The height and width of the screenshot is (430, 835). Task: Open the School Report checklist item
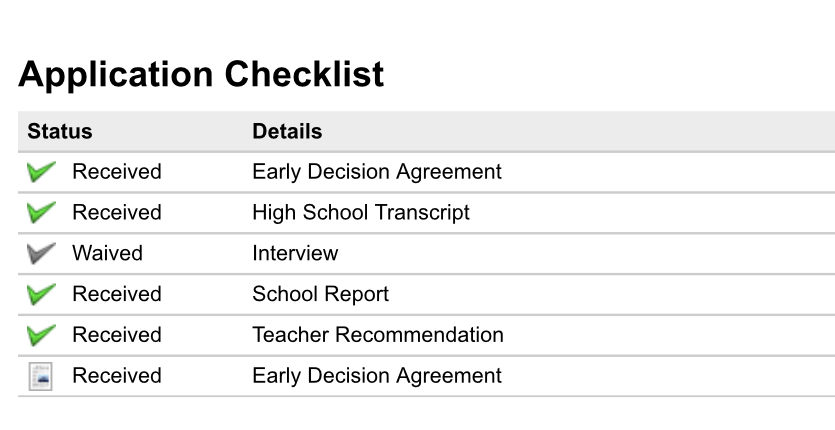point(321,294)
